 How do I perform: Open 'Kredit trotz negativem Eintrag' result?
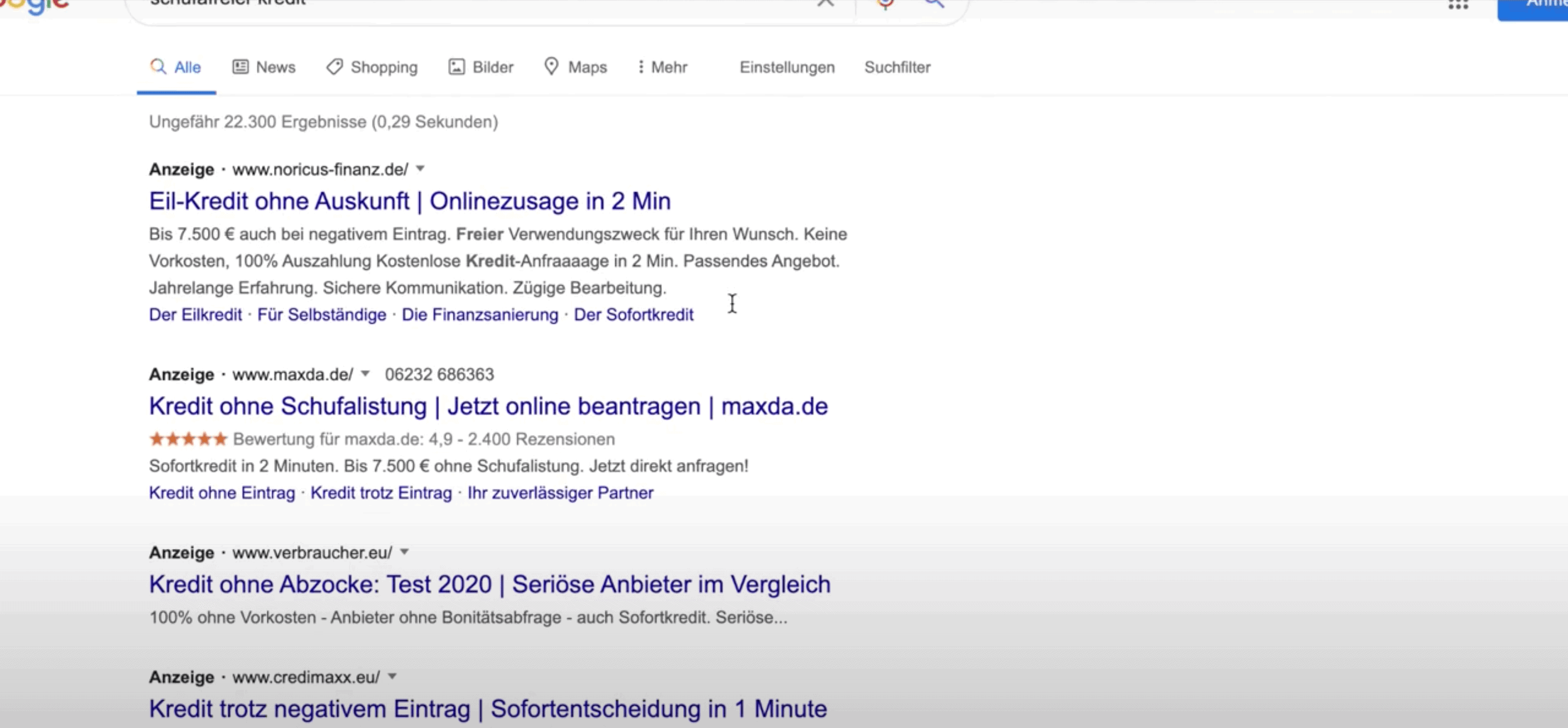tap(488, 708)
